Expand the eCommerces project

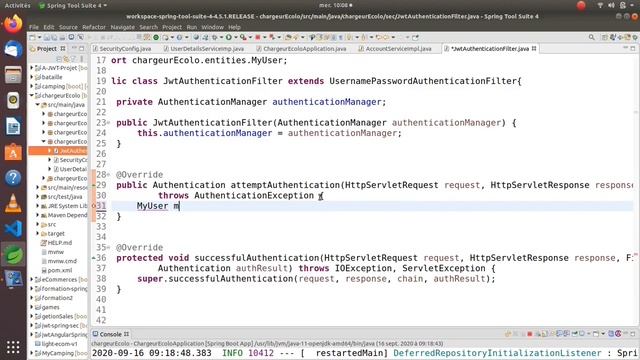31,280
